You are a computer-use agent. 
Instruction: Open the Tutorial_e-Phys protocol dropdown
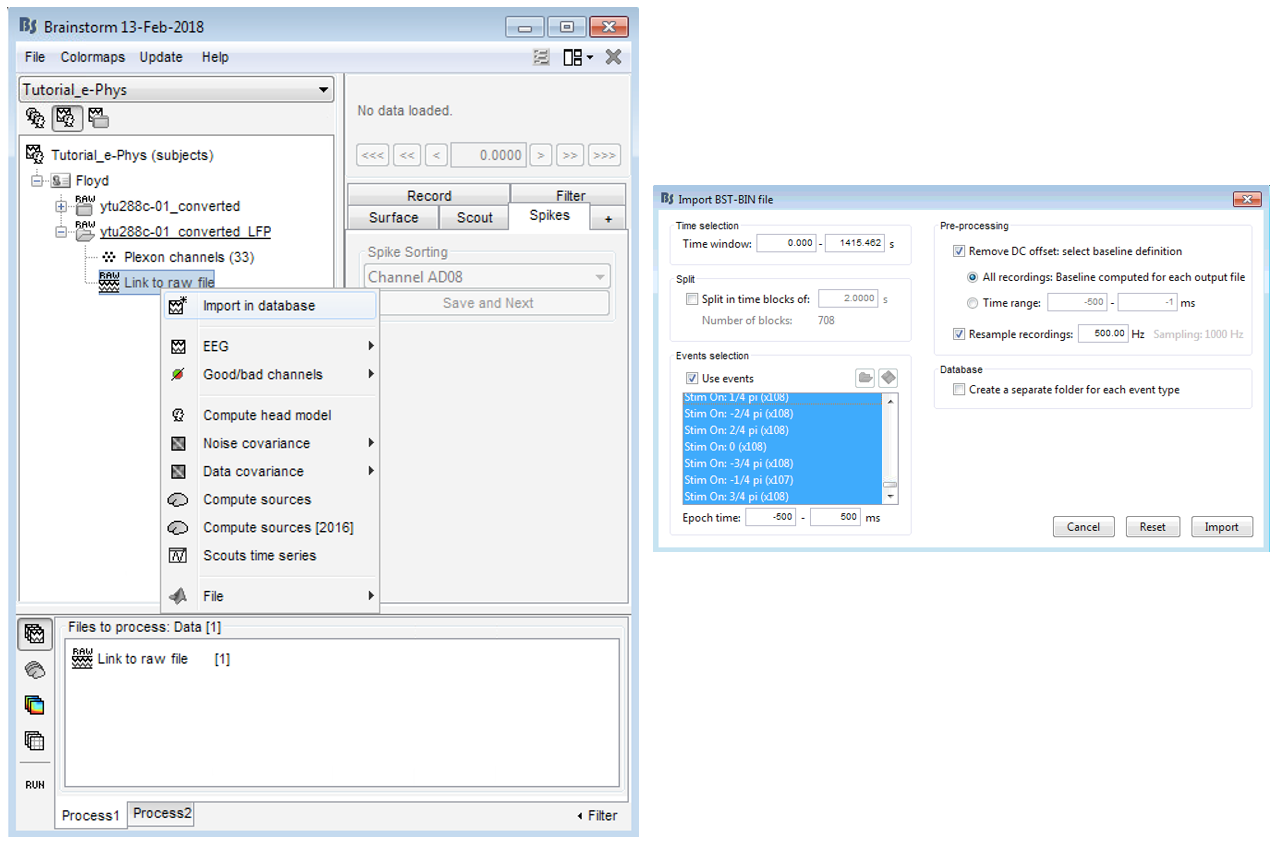point(176,89)
